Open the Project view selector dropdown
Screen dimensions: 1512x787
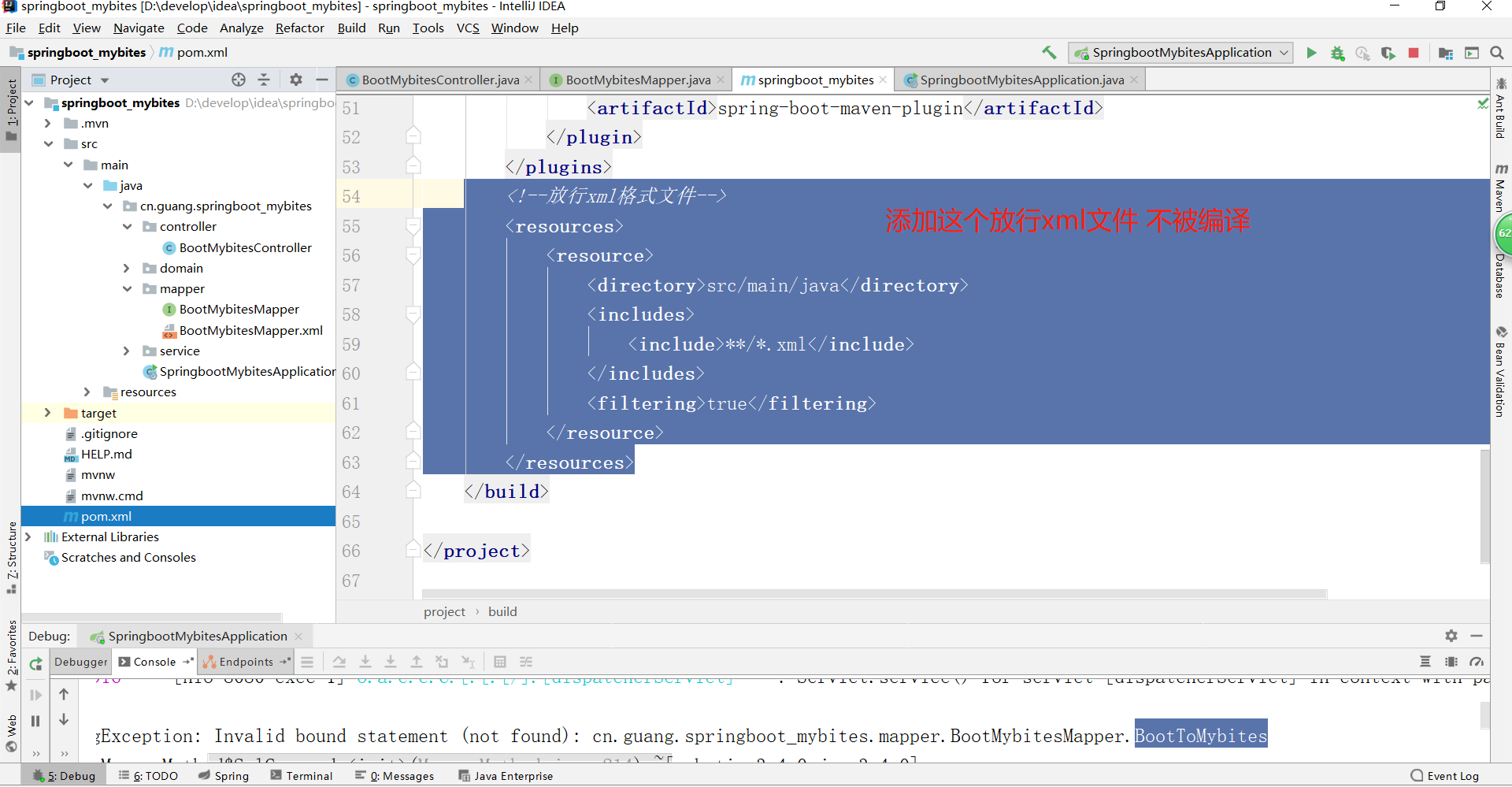pos(105,80)
